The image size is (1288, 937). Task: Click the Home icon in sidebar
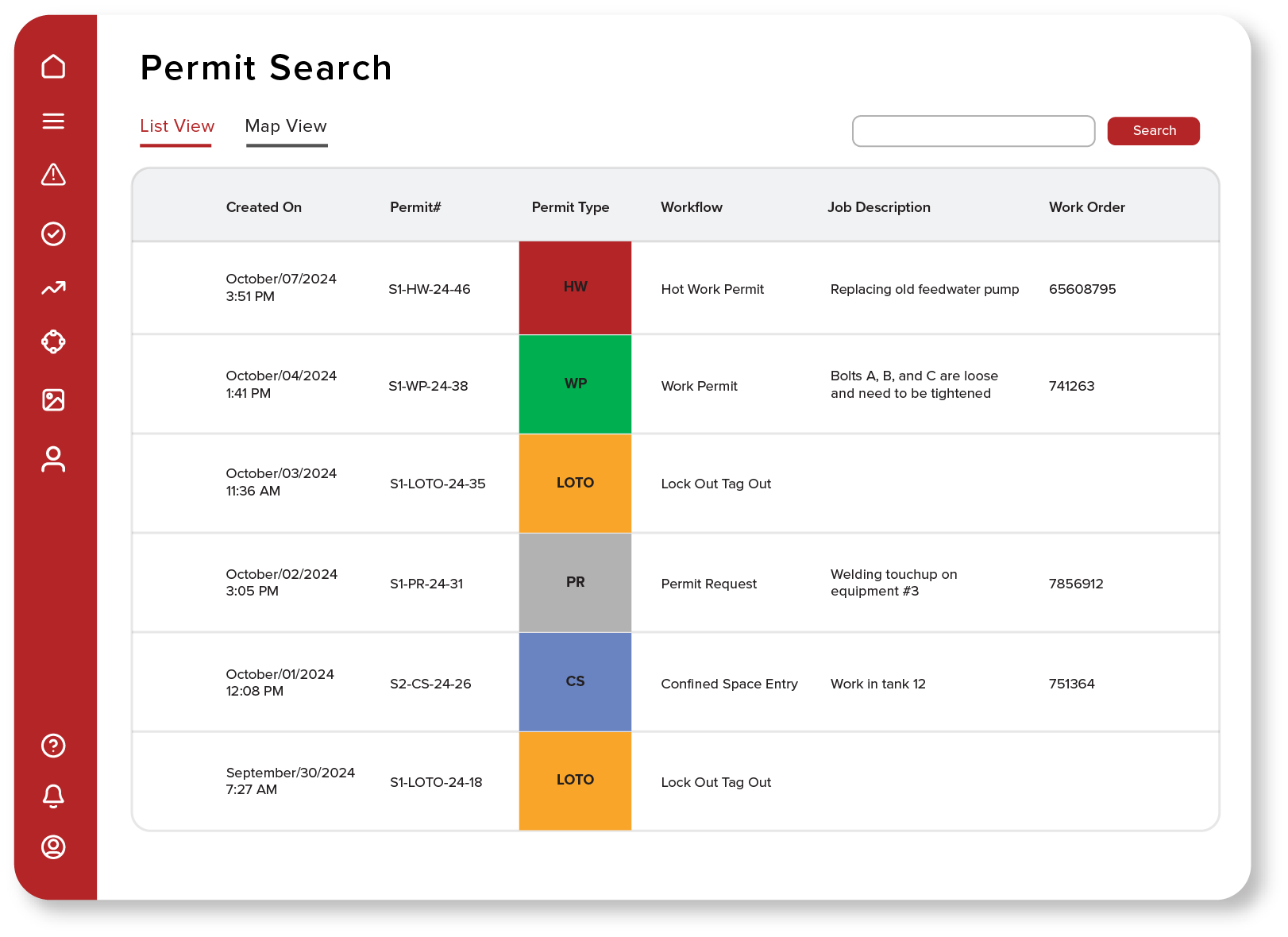tap(53, 67)
